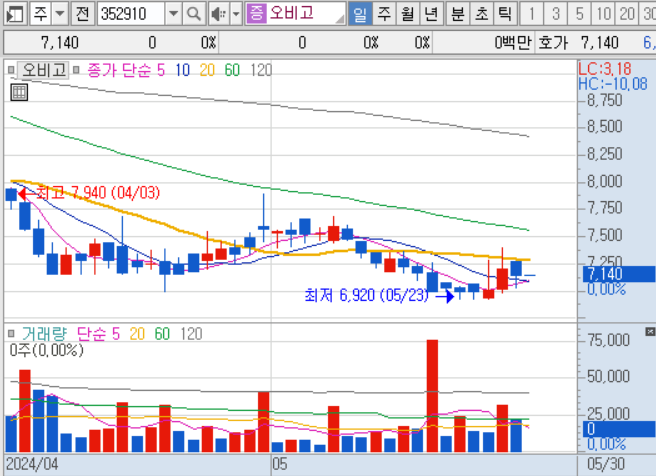The width and height of the screenshot is (656, 476).
Task: Click the current price 7,140 axis tag
Action: [x=619, y=274]
